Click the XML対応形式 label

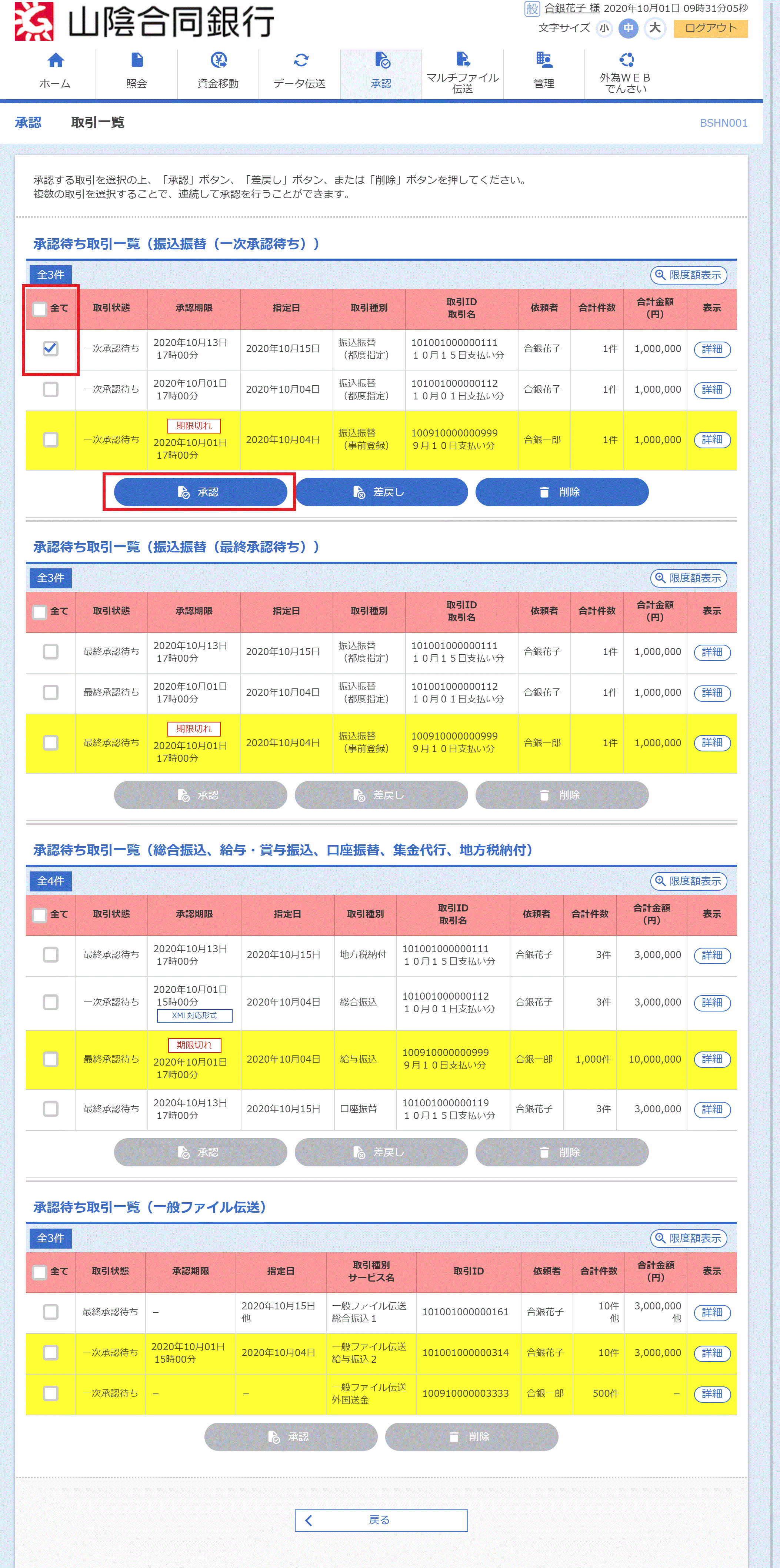[x=195, y=1016]
